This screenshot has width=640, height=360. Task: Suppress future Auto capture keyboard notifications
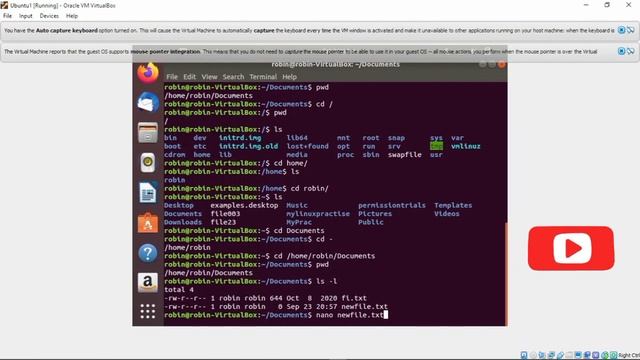tap(631, 30)
